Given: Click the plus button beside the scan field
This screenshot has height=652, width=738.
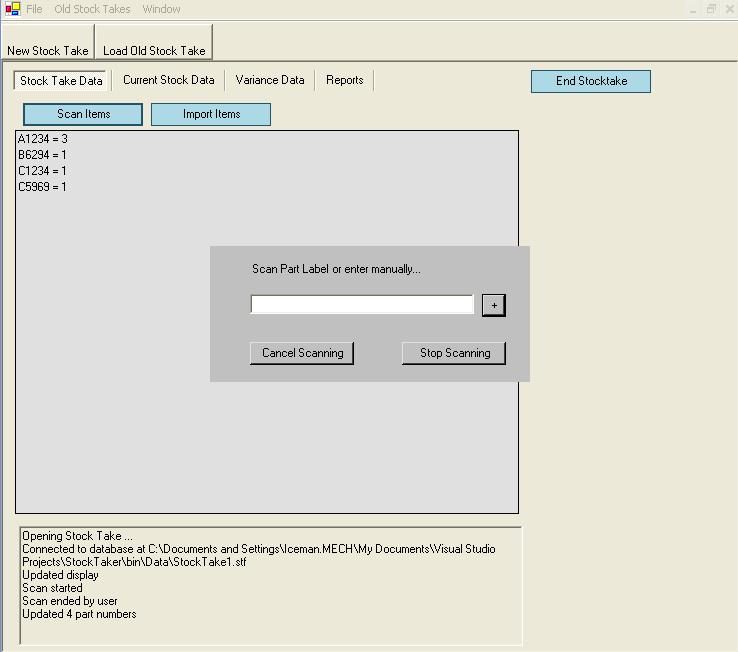Looking at the screenshot, I should (x=493, y=305).
